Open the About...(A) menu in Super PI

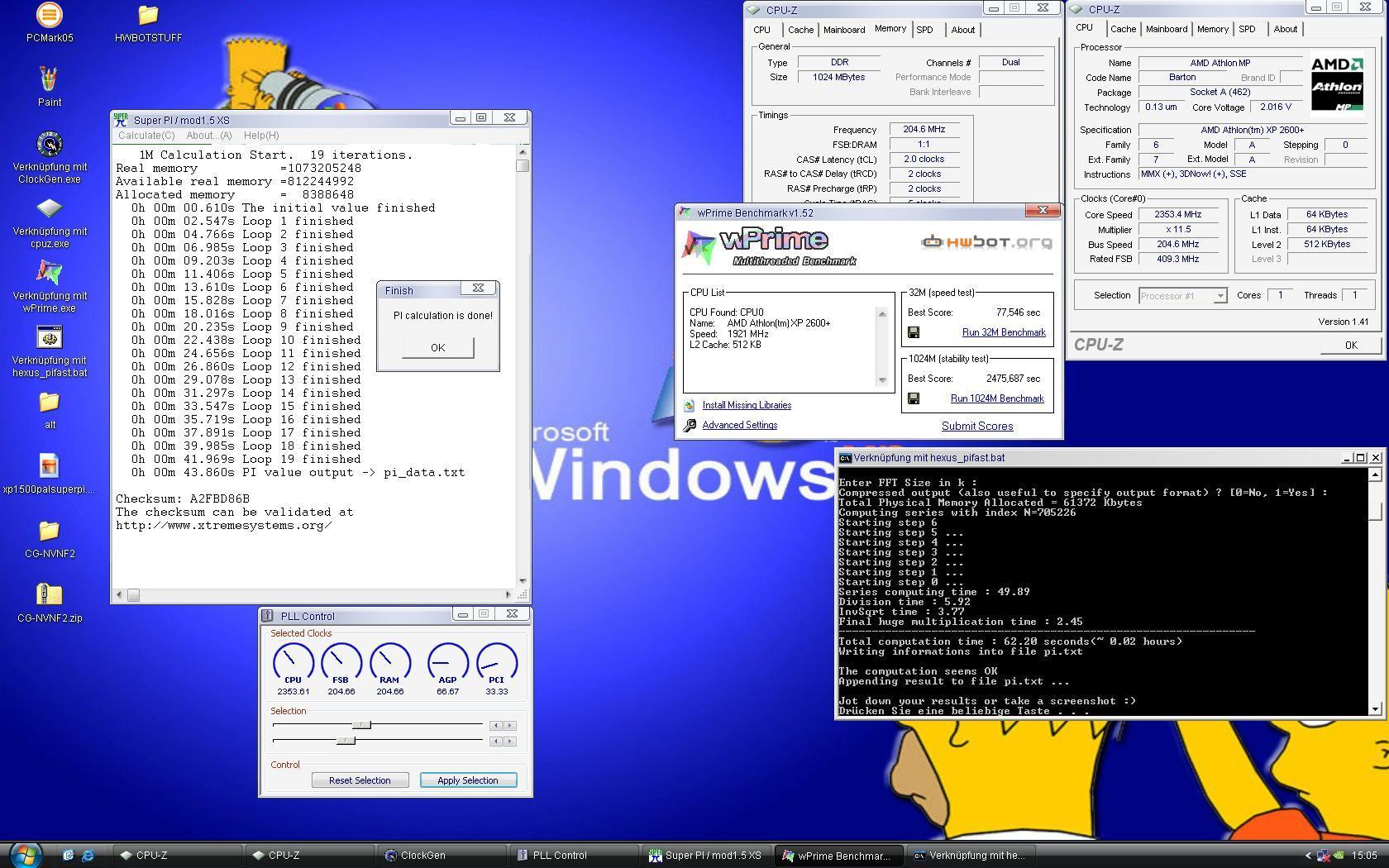coord(209,136)
